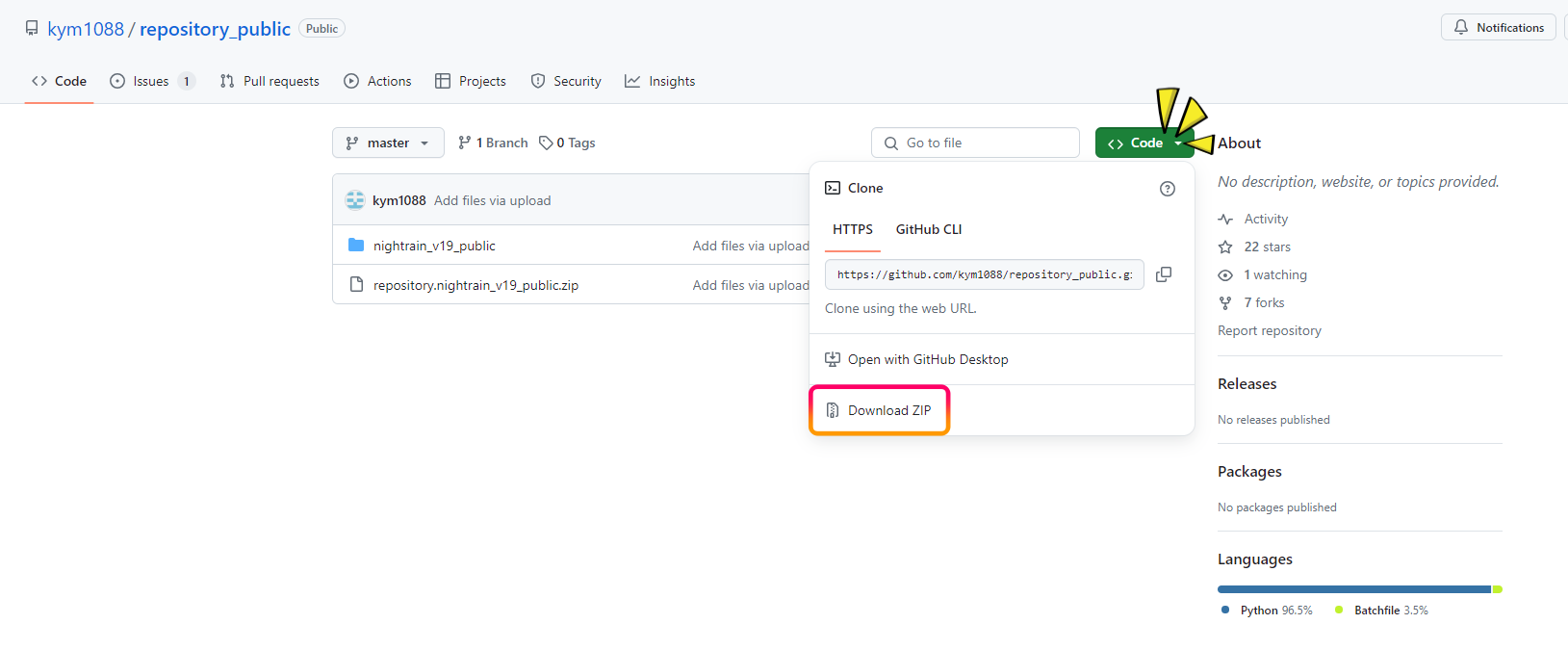Screen dimensions: 1568x650
Task: Open the nightrain_v19_public folder
Action: [x=434, y=246]
